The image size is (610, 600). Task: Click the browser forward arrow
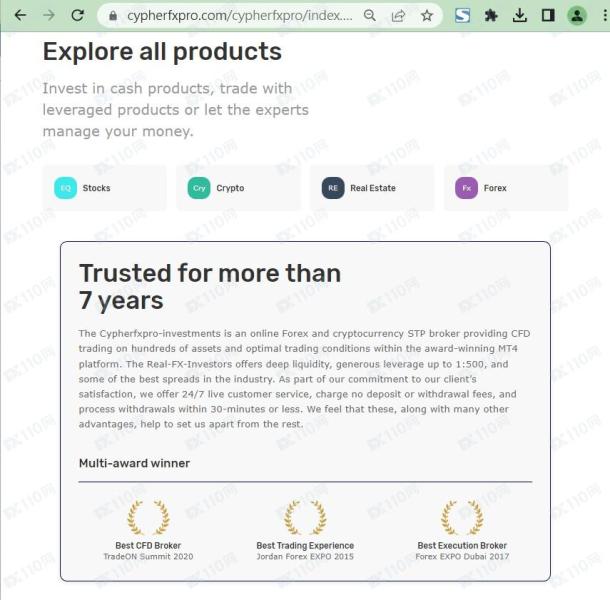click(x=49, y=16)
